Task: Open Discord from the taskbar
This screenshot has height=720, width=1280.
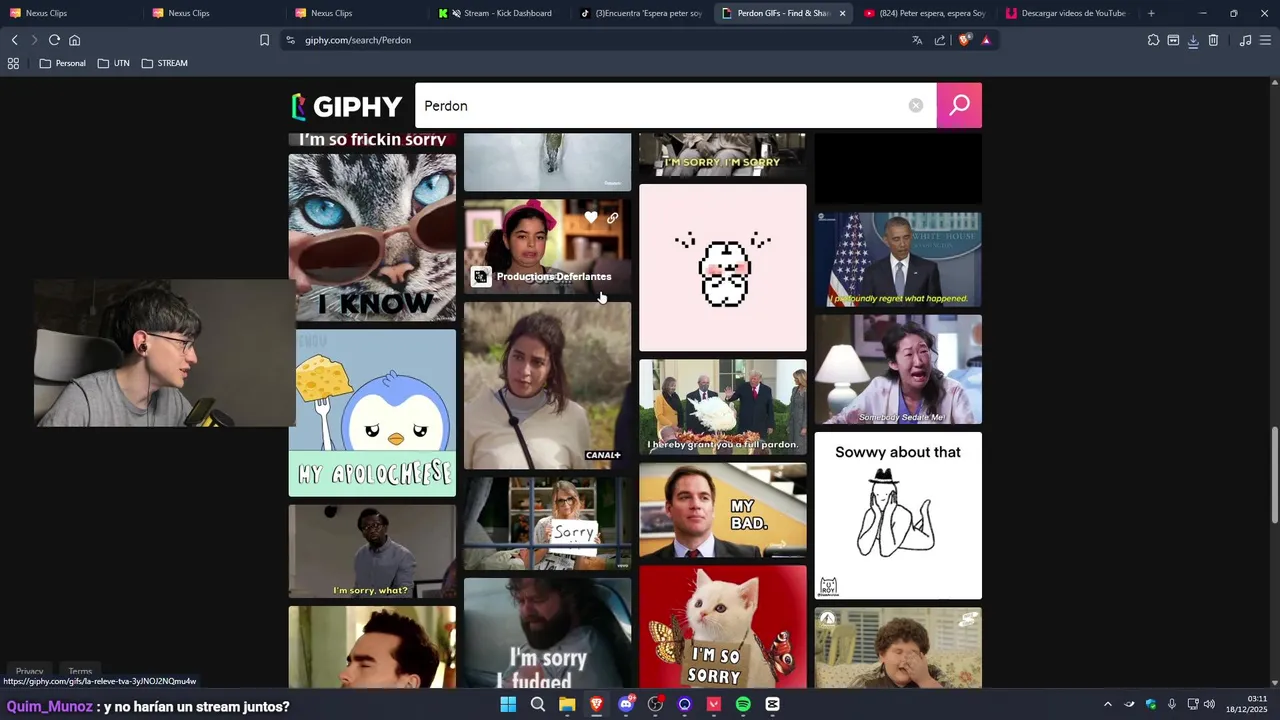Action: click(626, 704)
